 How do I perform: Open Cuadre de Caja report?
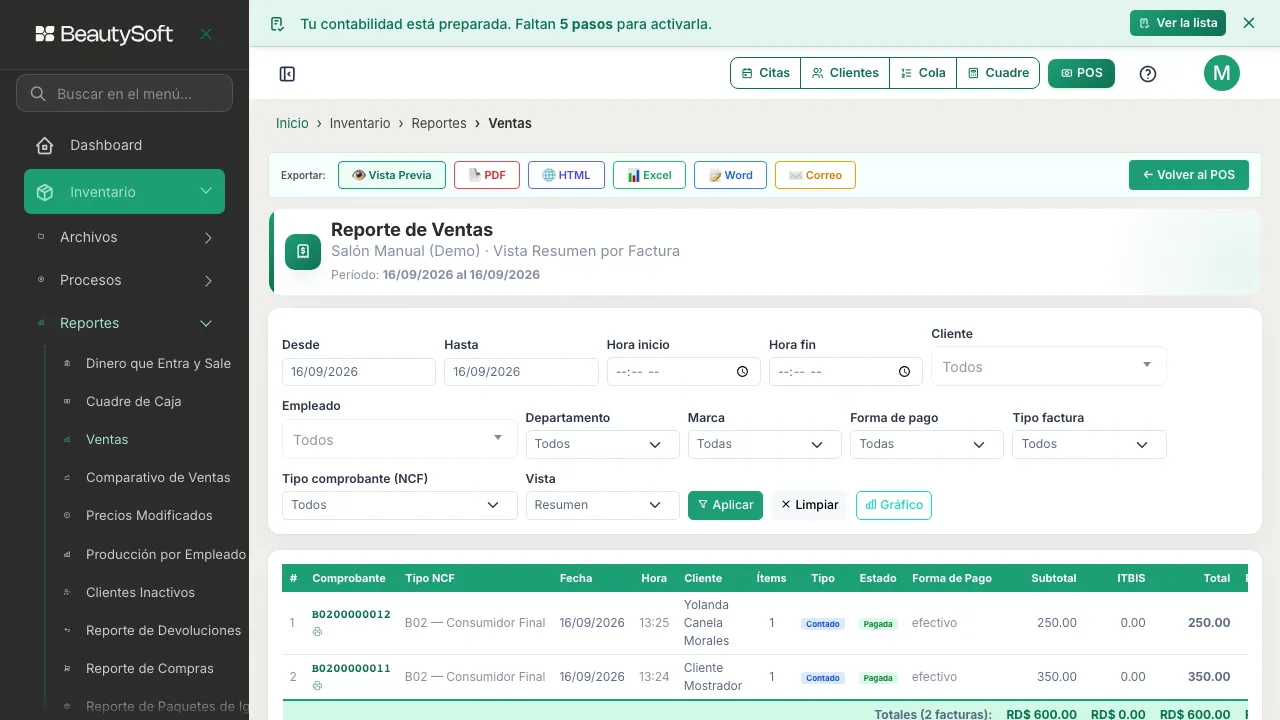click(x=133, y=401)
